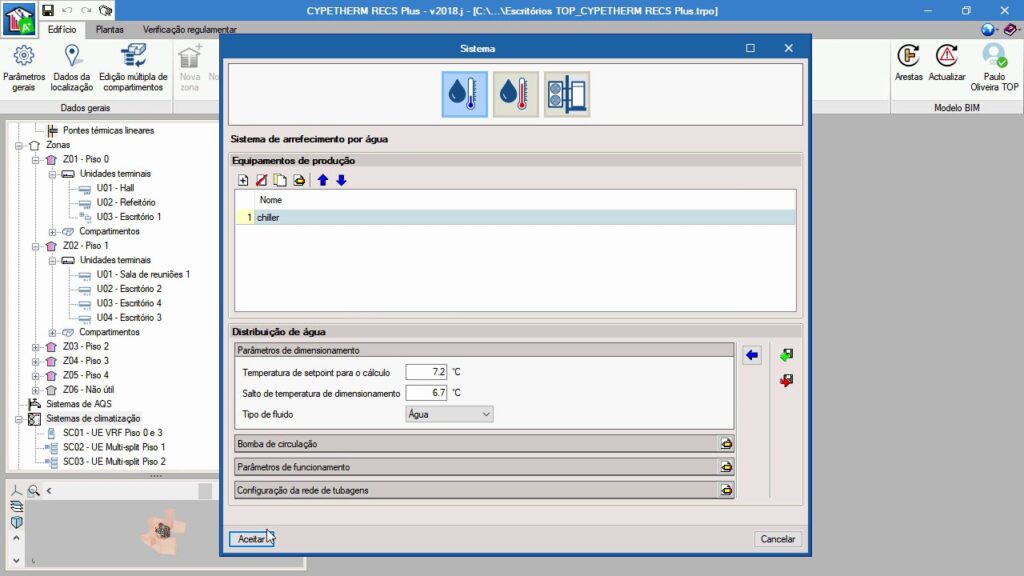The height and width of the screenshot is (576, 1024).
Task: Select SC02 - UE Multi-split Piso 1
Action: click(x=113, y=447)
